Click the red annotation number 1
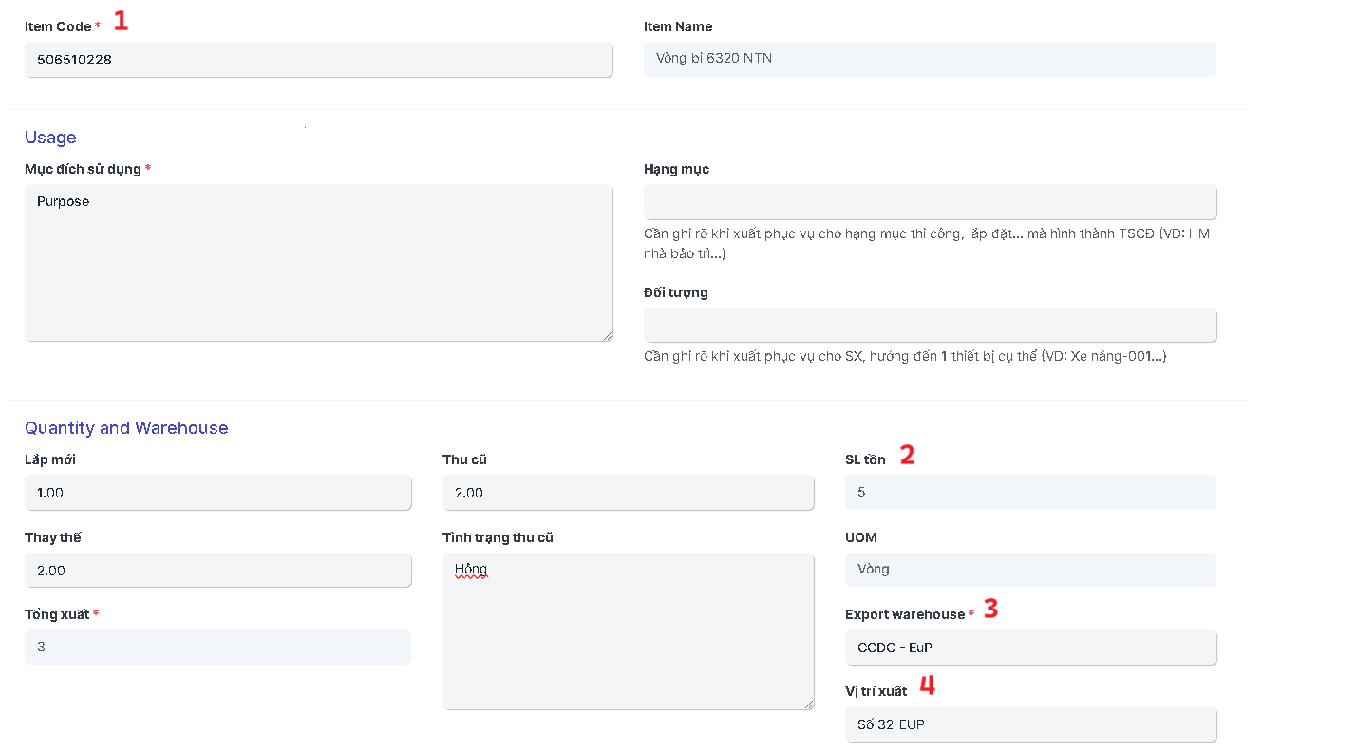The image size is (1353, 749). [121, 20]
